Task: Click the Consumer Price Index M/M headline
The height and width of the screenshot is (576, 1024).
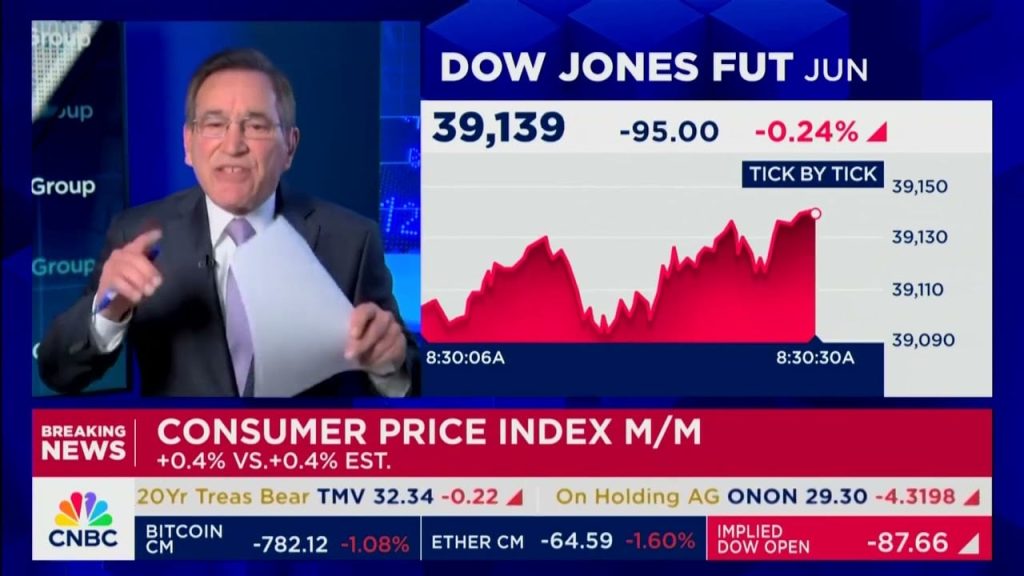Action: point(429,431)
